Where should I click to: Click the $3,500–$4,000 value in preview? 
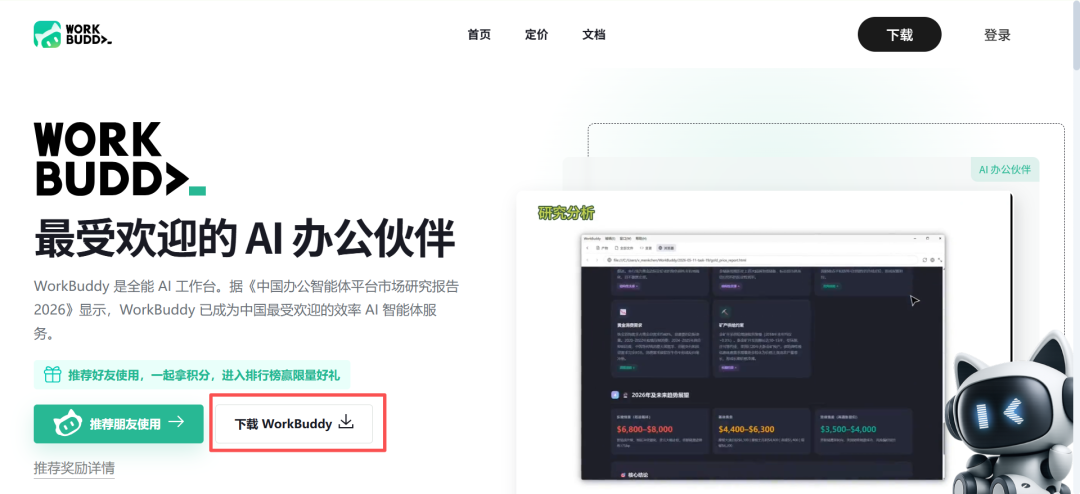(x=849, y=429)
